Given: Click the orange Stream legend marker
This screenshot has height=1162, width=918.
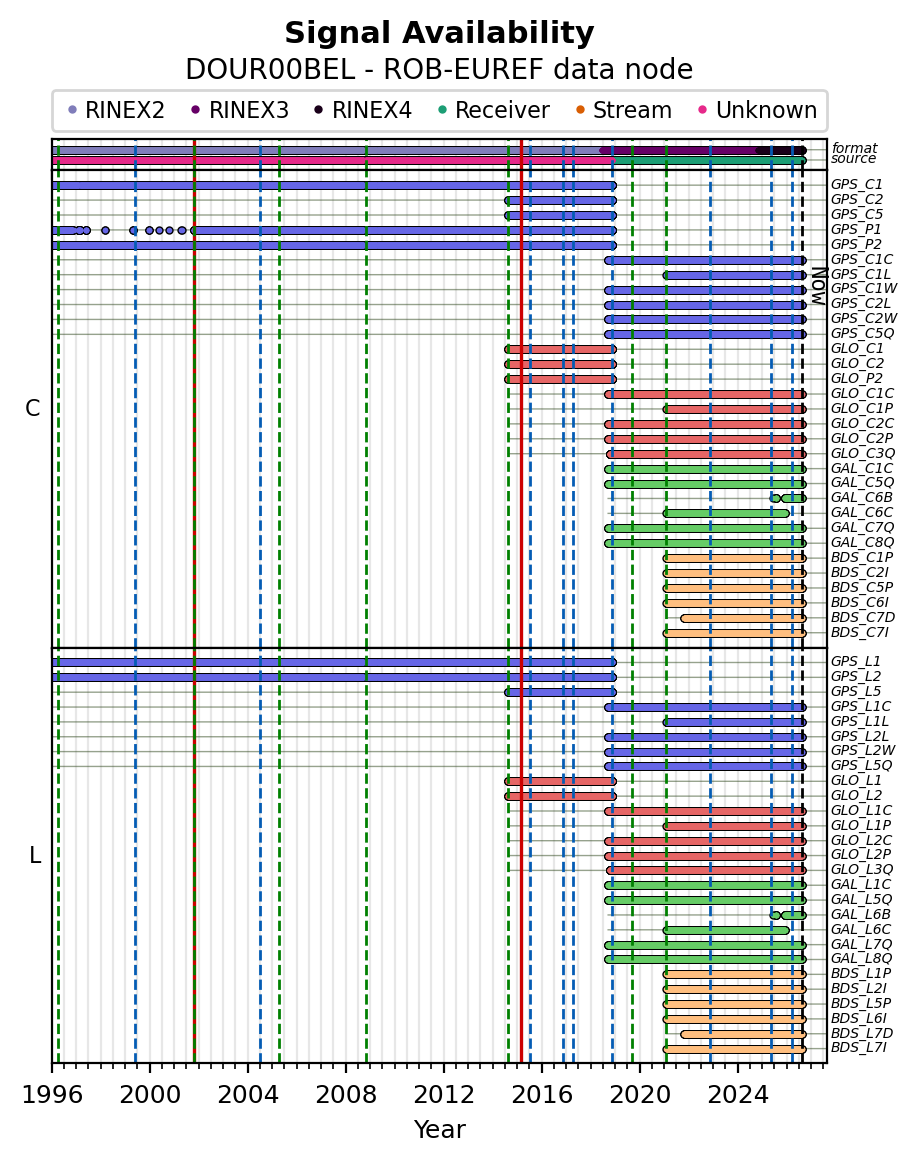Looking at the screenshot, I should tap(580, 110).
